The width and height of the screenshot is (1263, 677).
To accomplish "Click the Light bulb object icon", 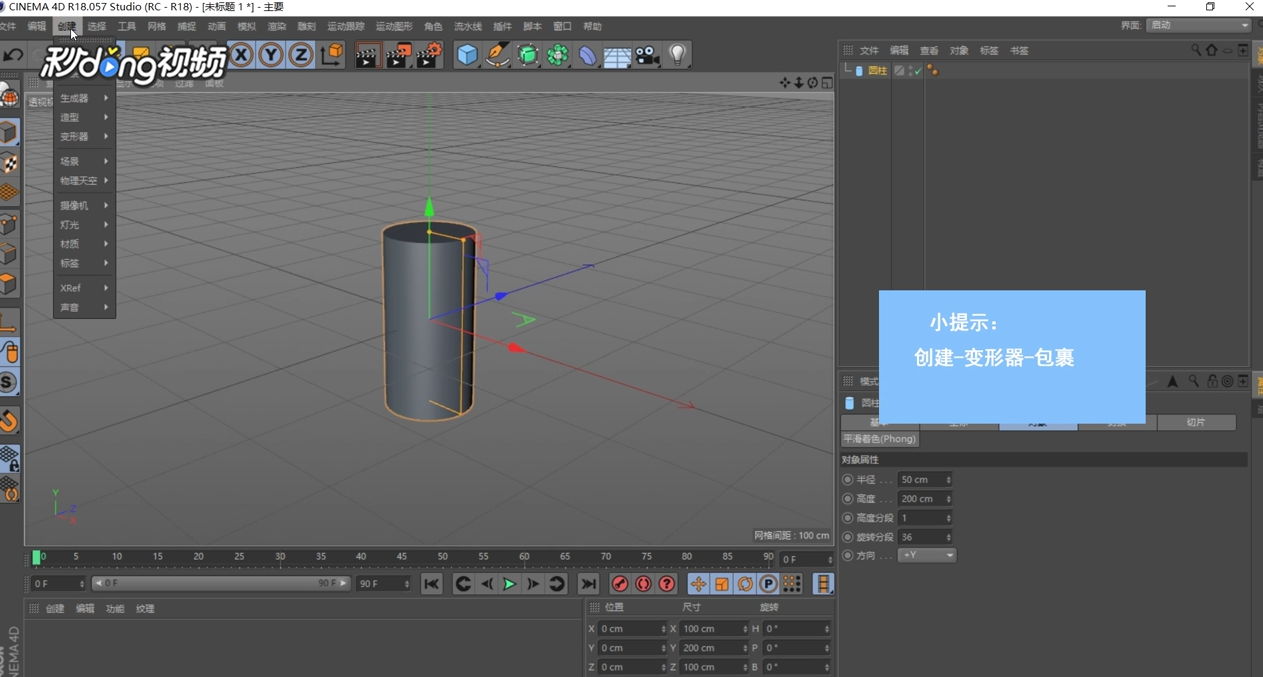I will 678,55.
